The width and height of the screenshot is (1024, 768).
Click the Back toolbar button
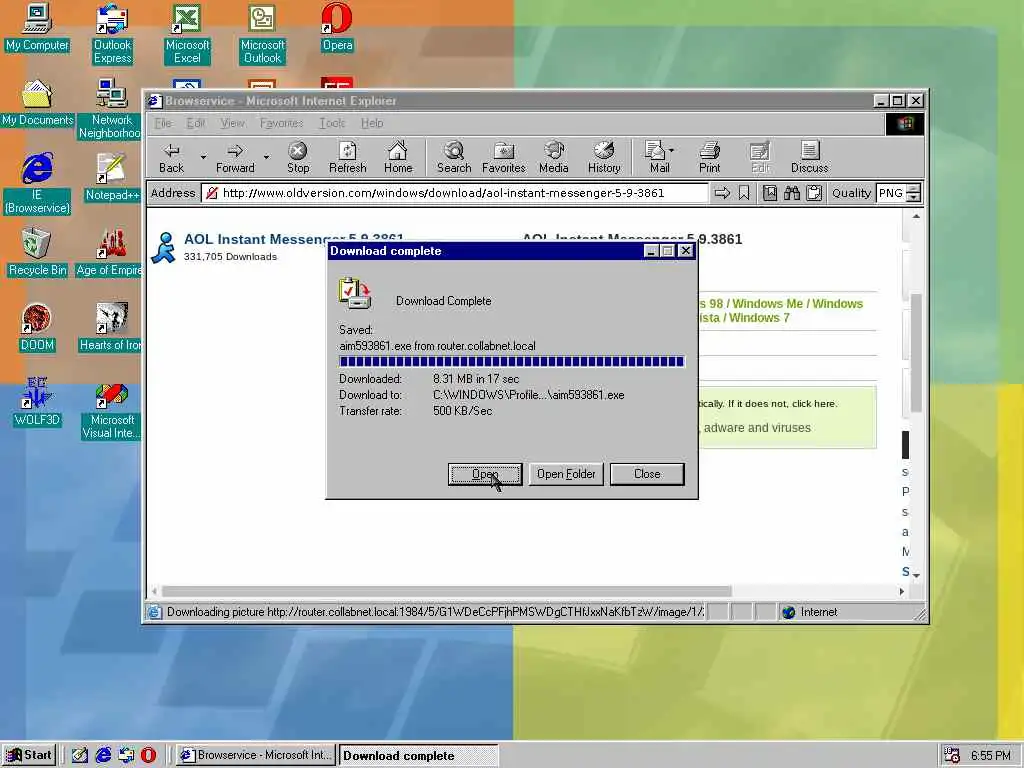[x=171, y=157]
